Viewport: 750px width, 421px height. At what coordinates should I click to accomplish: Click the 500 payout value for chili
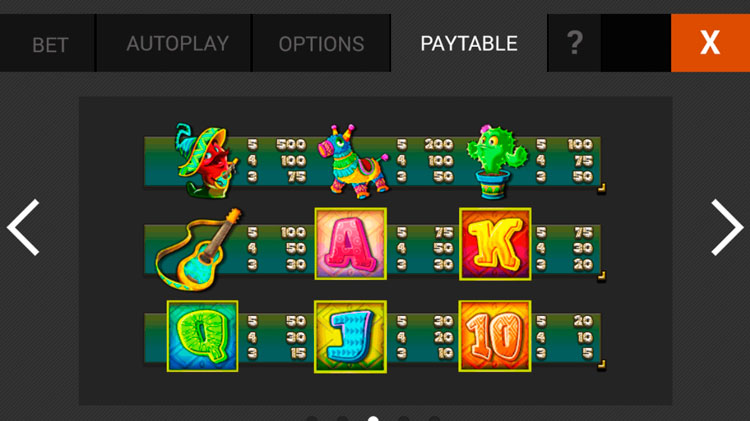coord(291,144)
